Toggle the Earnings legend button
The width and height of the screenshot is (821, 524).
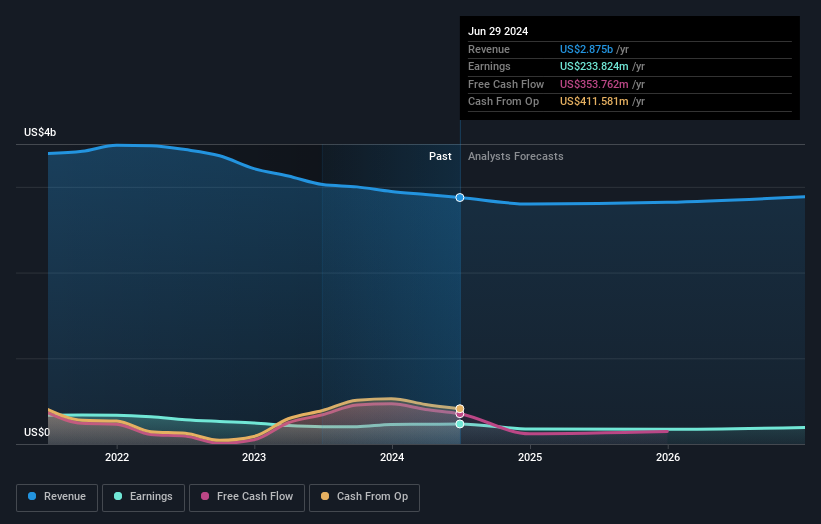tap(143, 497)
